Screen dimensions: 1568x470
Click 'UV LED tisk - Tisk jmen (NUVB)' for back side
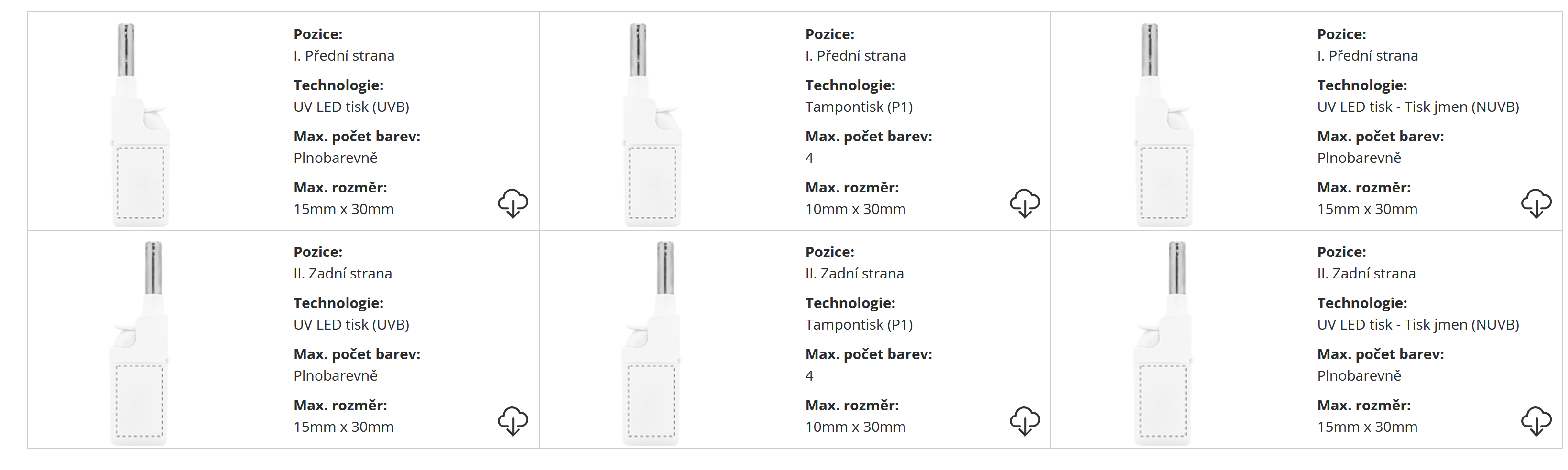(1417, 325)
